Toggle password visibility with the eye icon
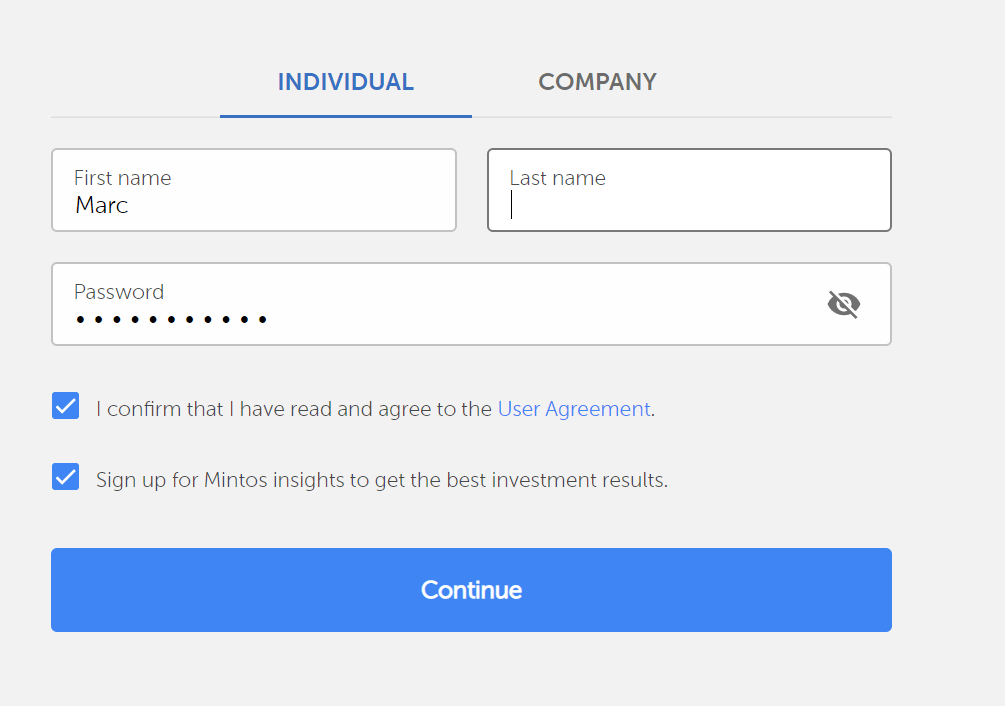 point(844,304)
